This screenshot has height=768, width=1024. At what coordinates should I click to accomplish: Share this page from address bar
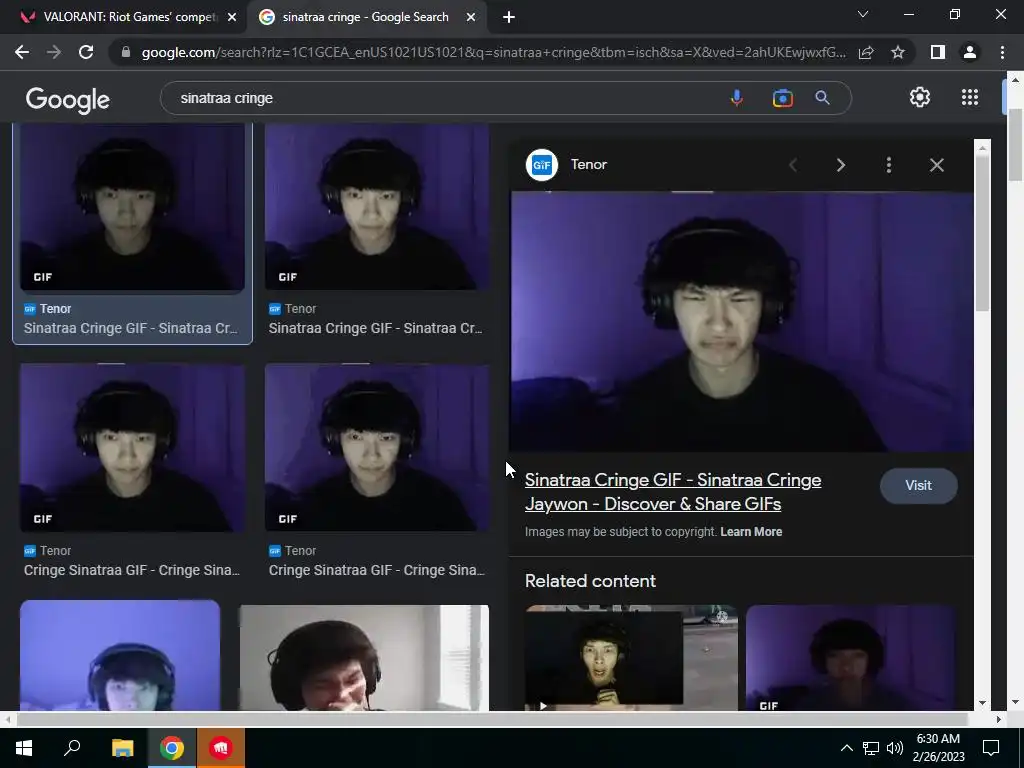click(x=866, y=52)
